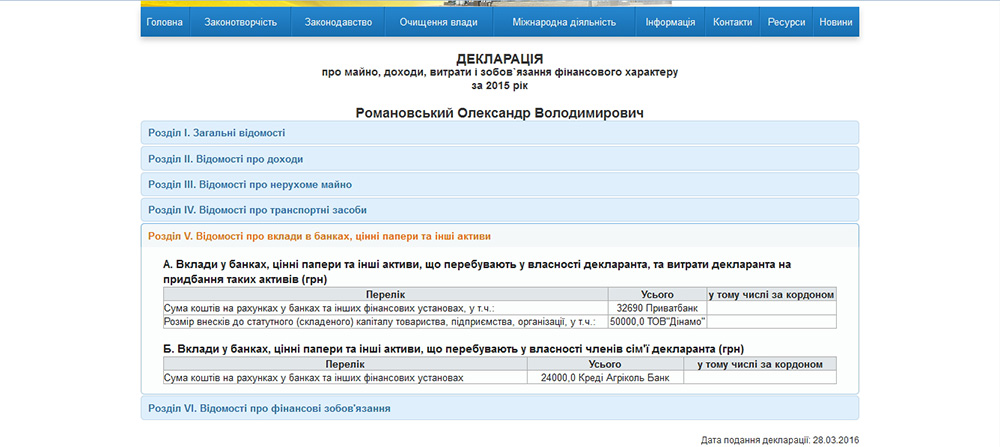This screenshot has height=447, width=1000.
Task: Expand Розділ I. Загальні відомості
Action: (x=217, y=132)
